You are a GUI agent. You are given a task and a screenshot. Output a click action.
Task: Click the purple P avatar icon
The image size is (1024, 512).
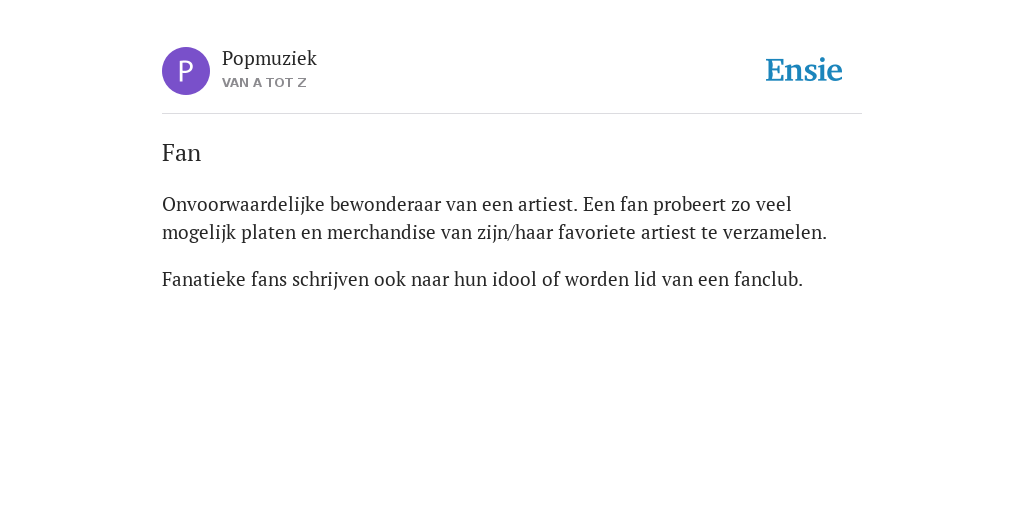pos(186,71)
